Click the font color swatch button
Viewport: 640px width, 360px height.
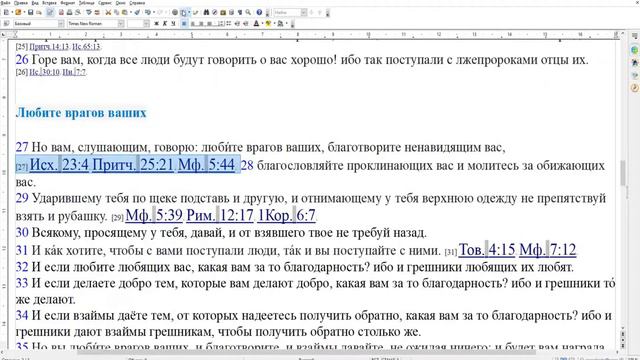coord(256,24)
